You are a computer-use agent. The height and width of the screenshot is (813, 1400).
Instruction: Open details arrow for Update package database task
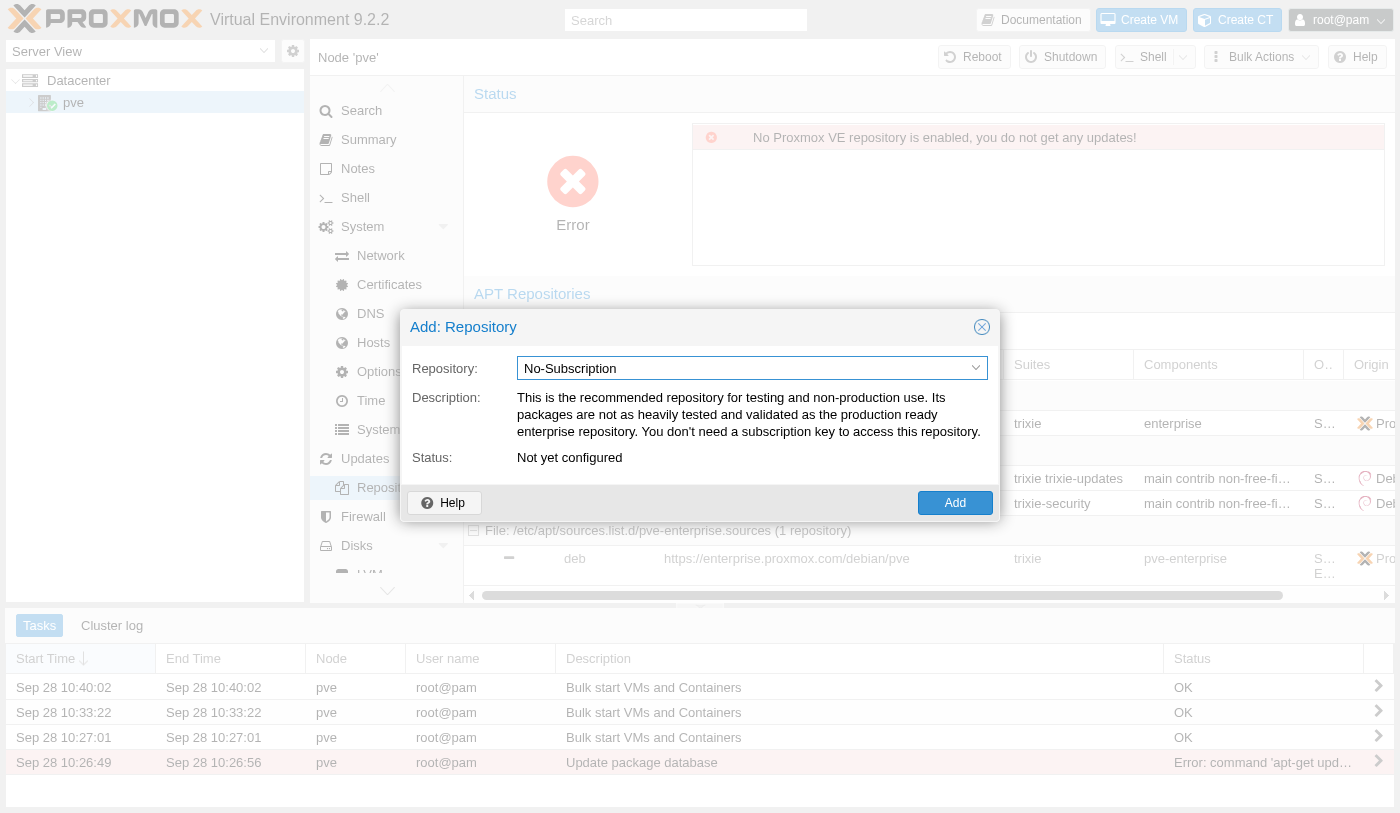pyautogui.click(x=1378, y=761)
